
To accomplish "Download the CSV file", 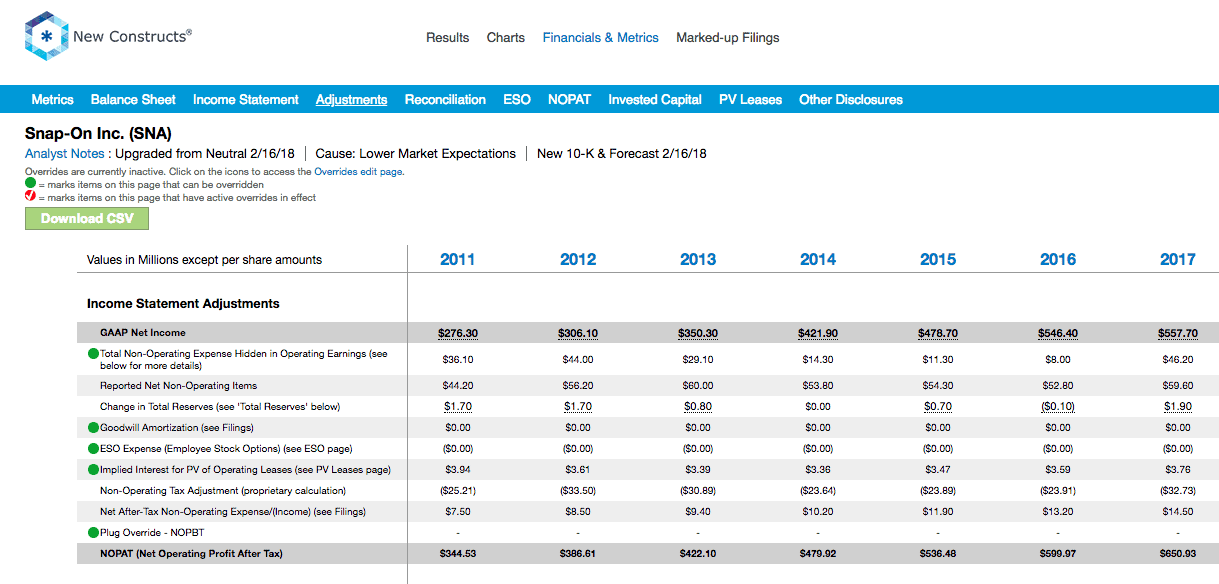I will [87, 218].
